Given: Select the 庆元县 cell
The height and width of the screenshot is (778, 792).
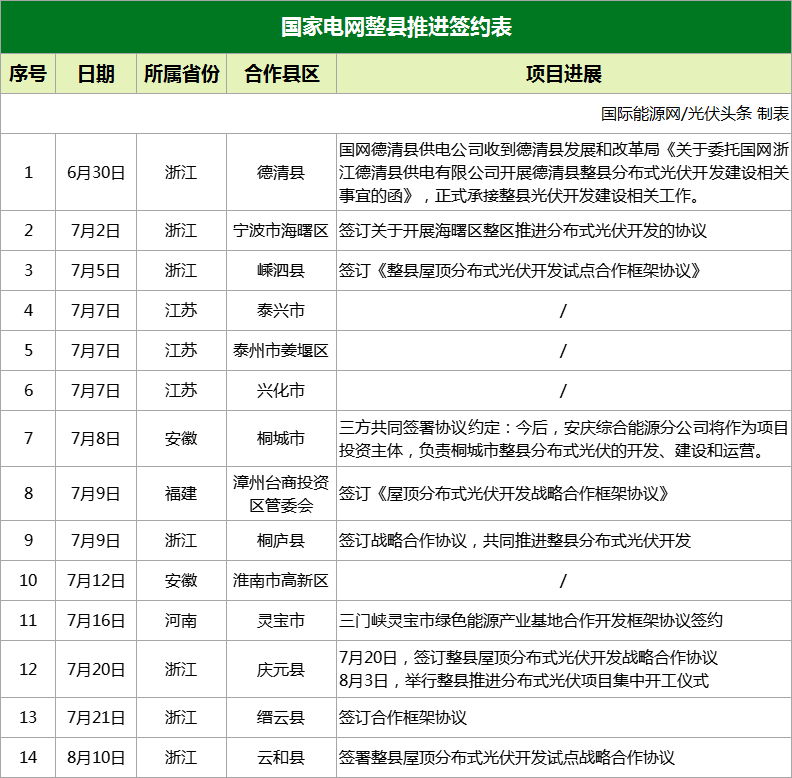Looking at the screenshot, I should click(x=281, y=669).
